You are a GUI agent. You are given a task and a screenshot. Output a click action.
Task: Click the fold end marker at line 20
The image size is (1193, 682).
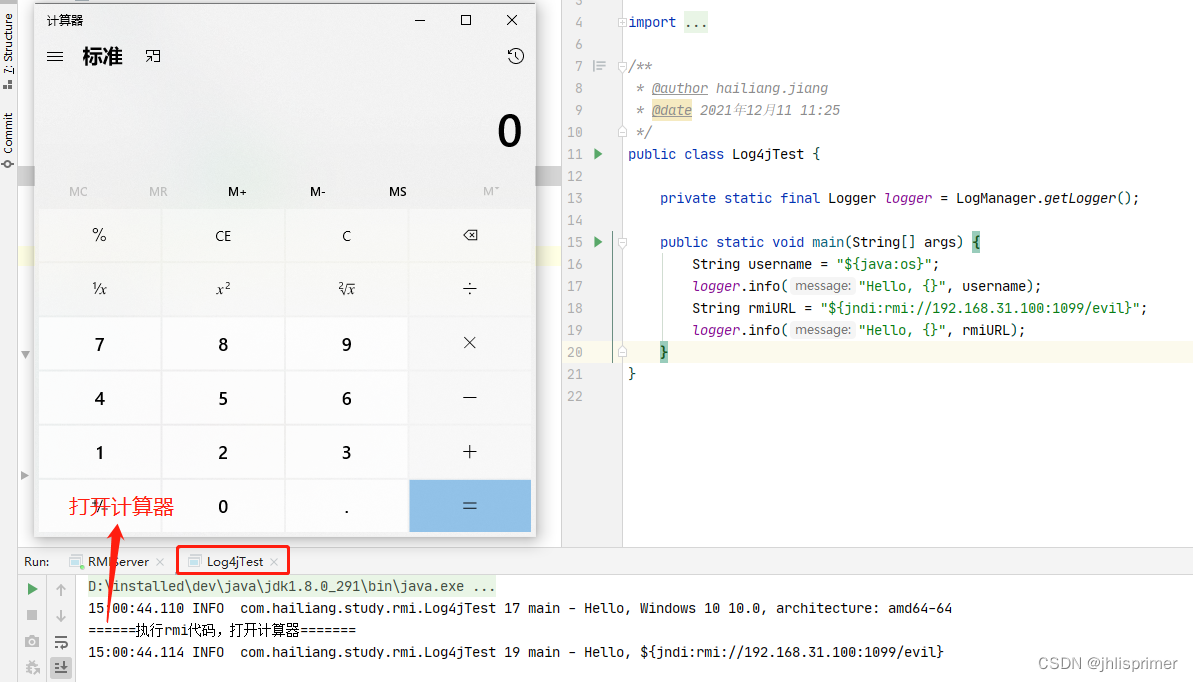(622, 352)
